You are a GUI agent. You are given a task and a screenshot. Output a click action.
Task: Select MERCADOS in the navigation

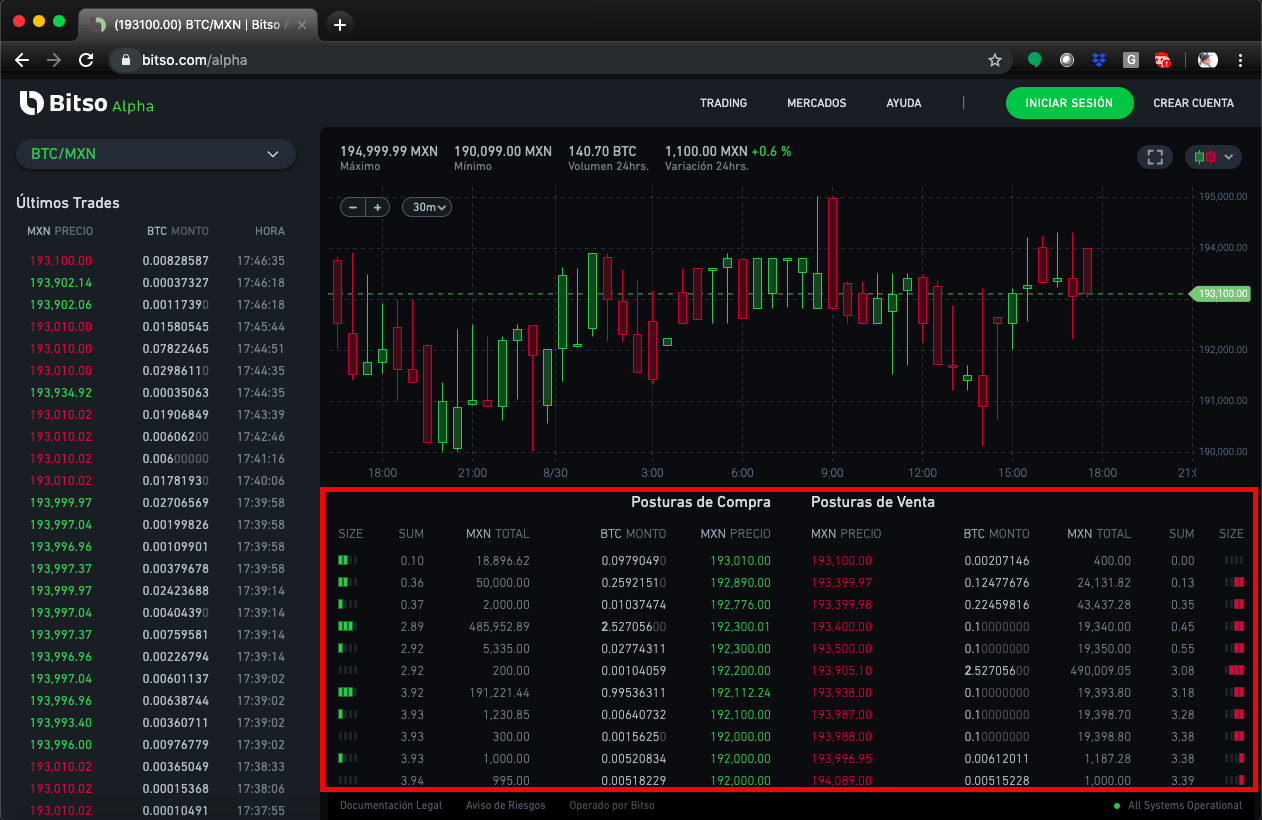[816, 103]
